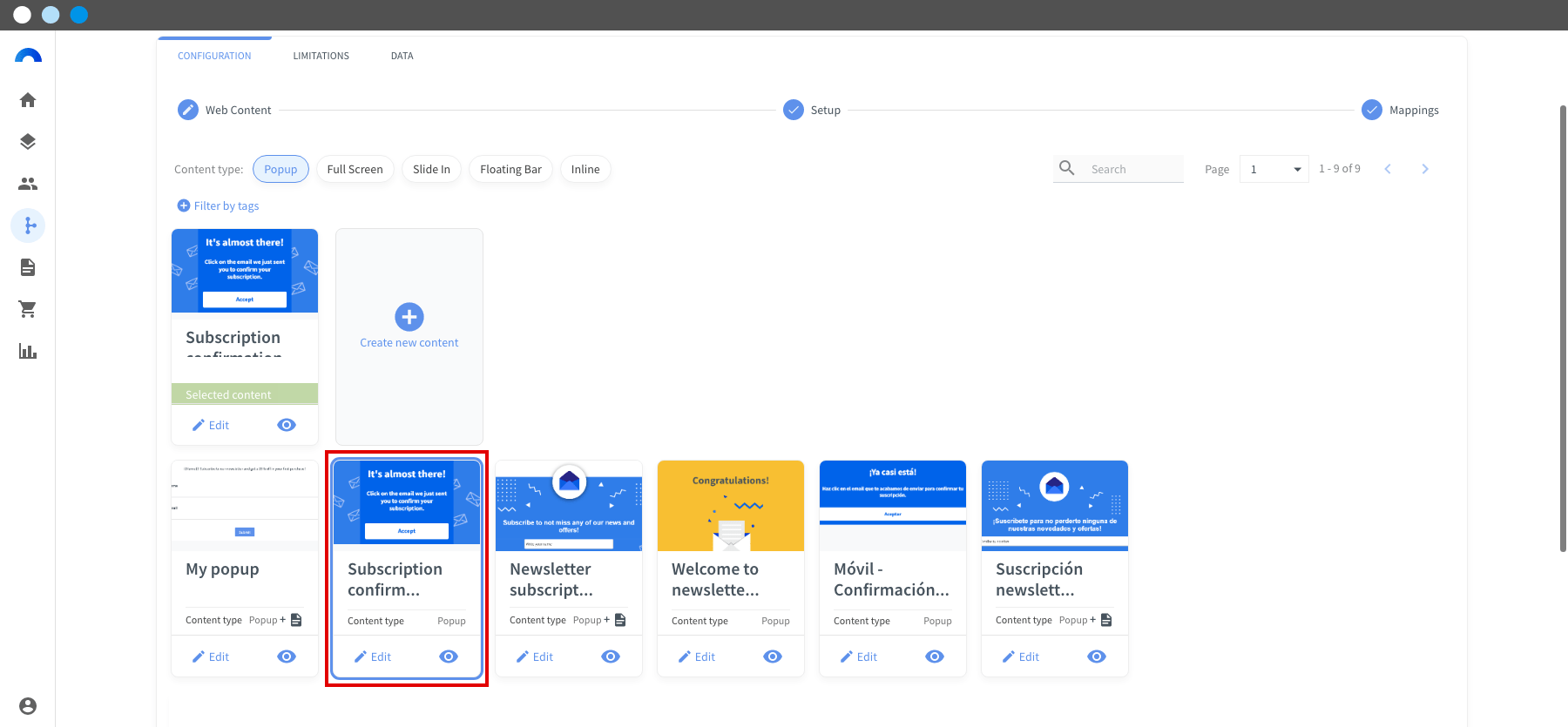Viewport: 1568px width, 727px height.
Task: Preview the My popup content
Action: click(x=287, y=656)
